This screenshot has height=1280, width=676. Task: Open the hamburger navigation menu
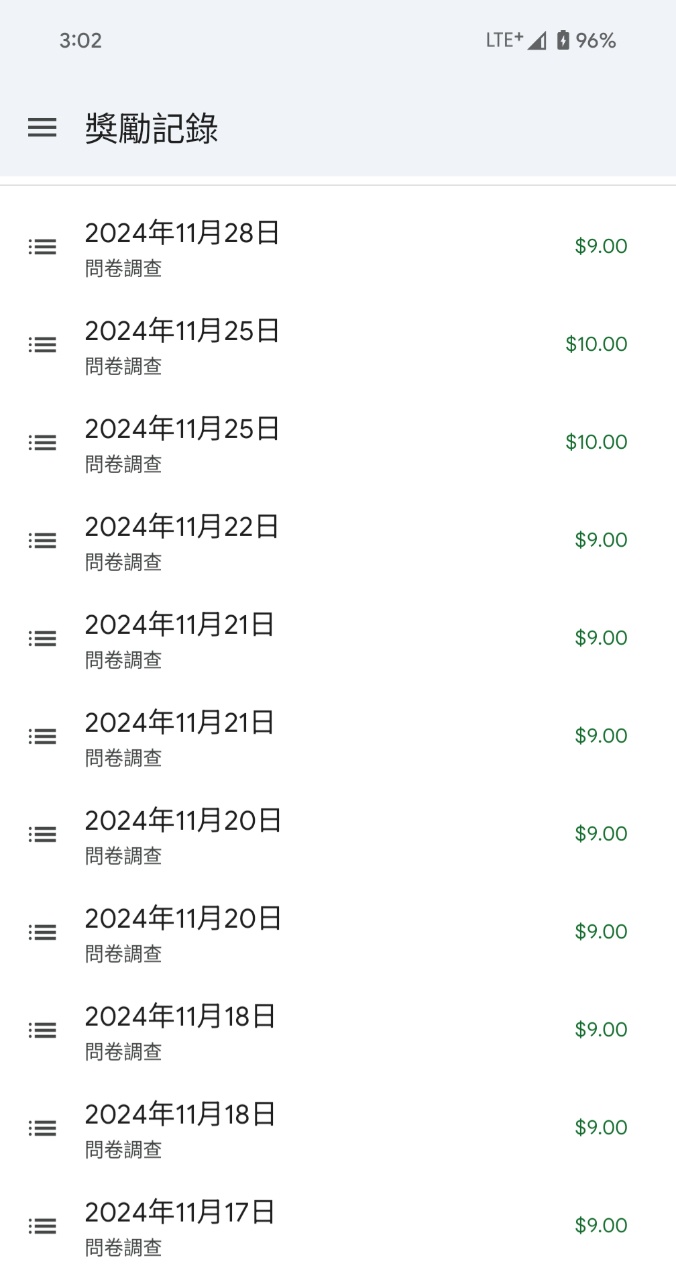(x=42, y=128)
